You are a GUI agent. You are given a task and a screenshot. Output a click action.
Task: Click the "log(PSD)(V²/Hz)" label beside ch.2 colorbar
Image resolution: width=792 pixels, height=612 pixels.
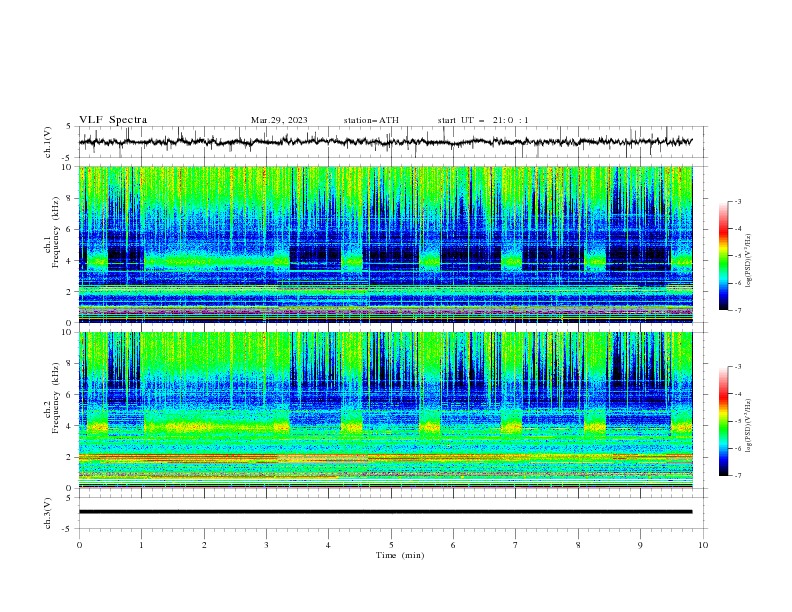point(749,426)
